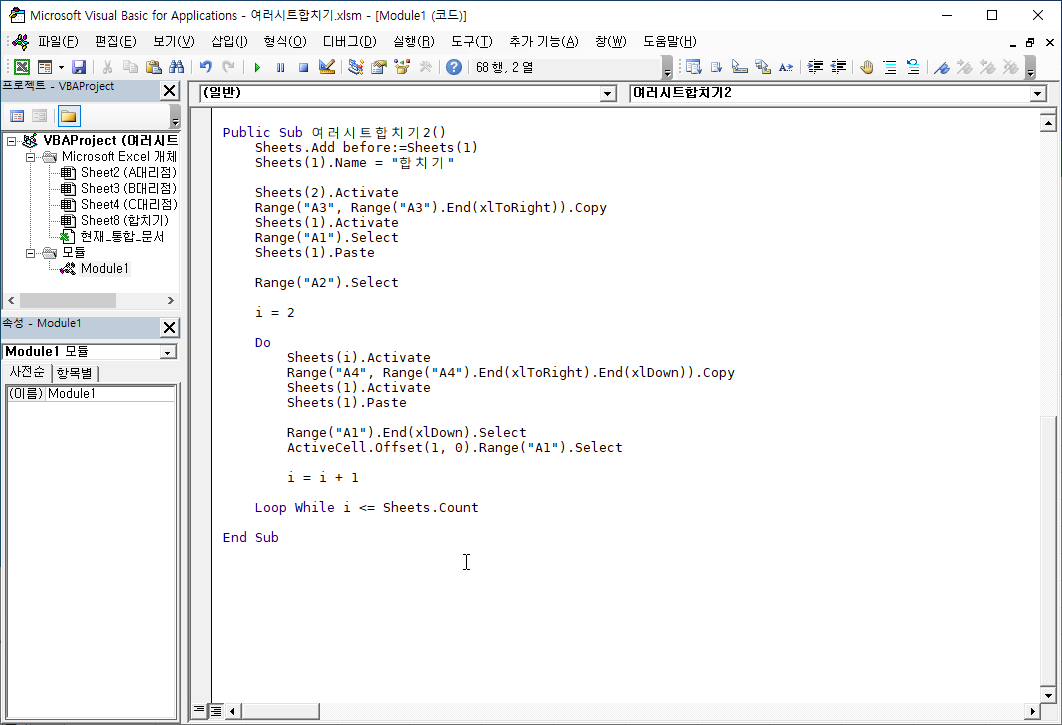This screenshot has height=725, width=1062.
Task: Click the Copy toolbar icon
Action: [x=130, y=67]
